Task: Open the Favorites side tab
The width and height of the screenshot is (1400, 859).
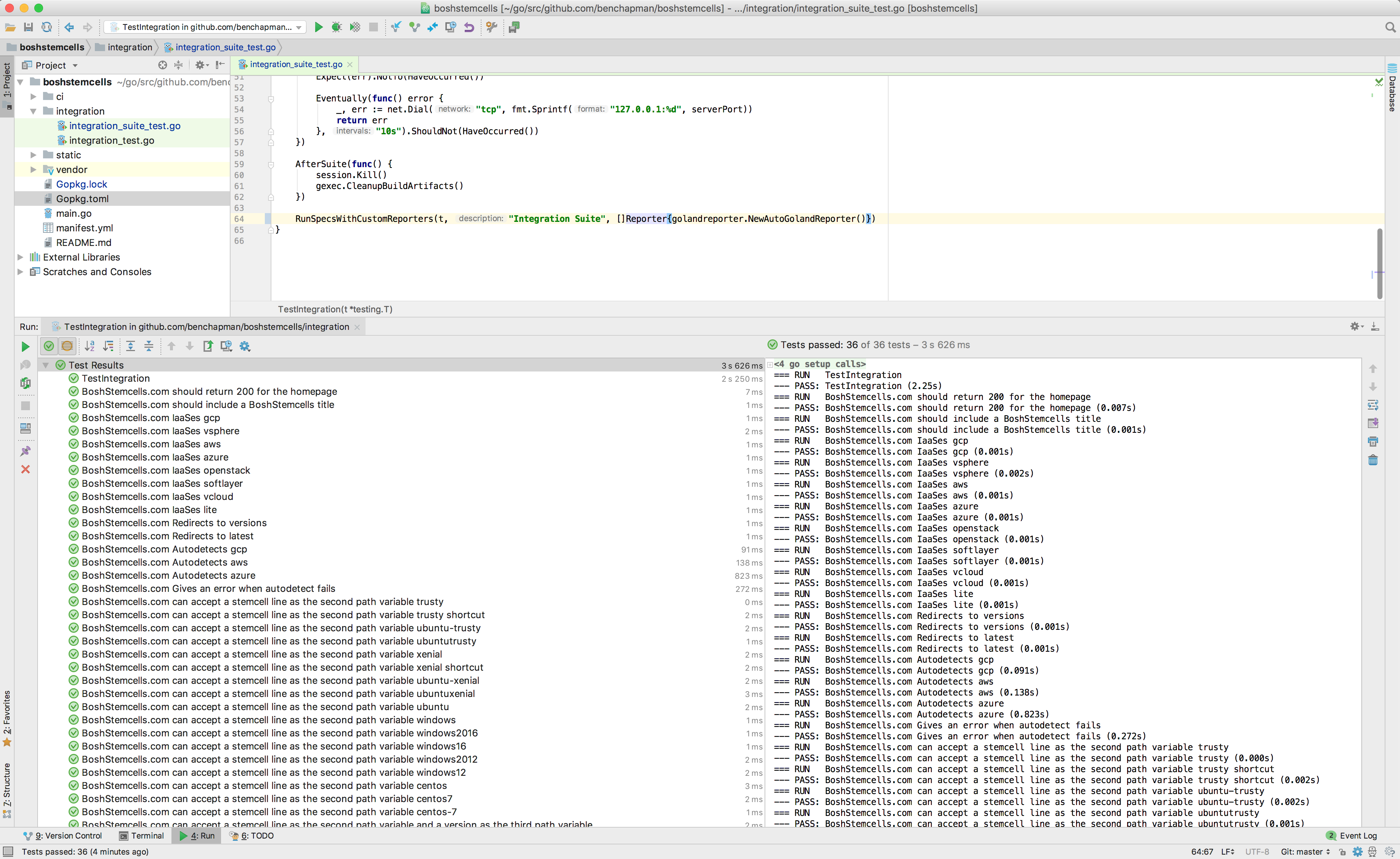Action: click(7, 718)
